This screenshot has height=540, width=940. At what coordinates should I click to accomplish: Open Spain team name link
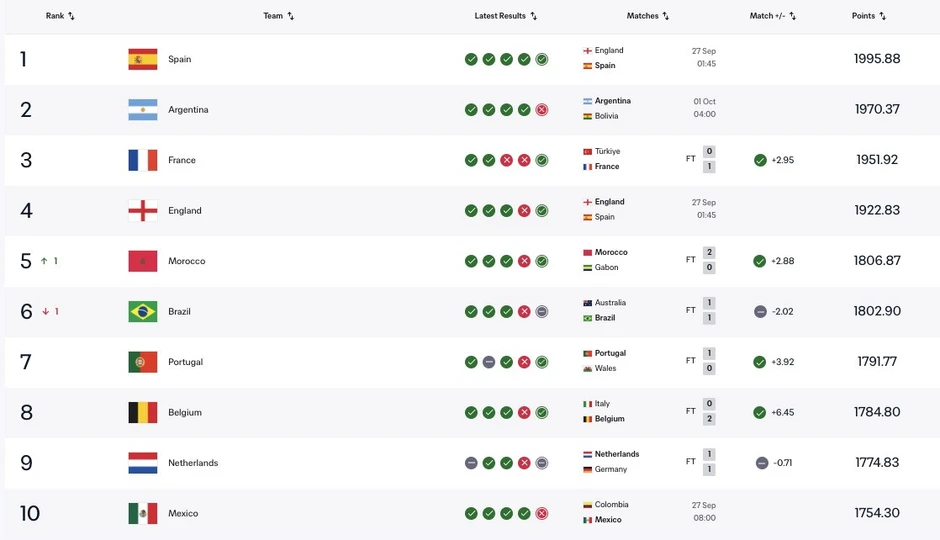point(179,59)
